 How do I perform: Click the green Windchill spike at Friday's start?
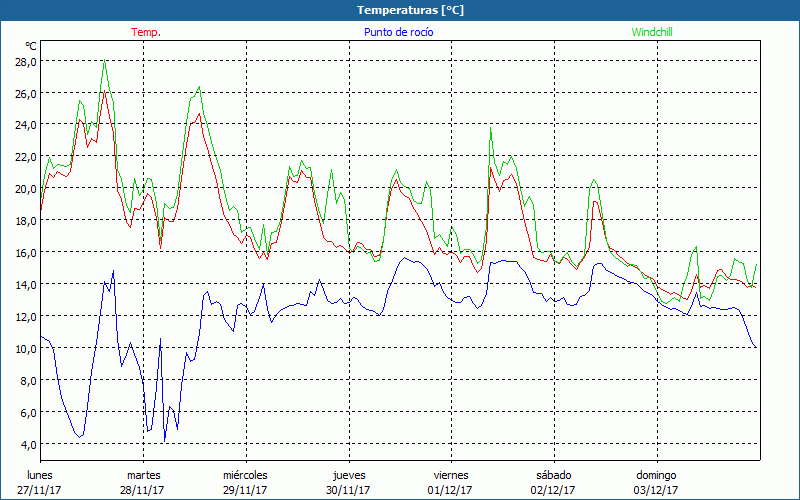(x=490, y=128)
